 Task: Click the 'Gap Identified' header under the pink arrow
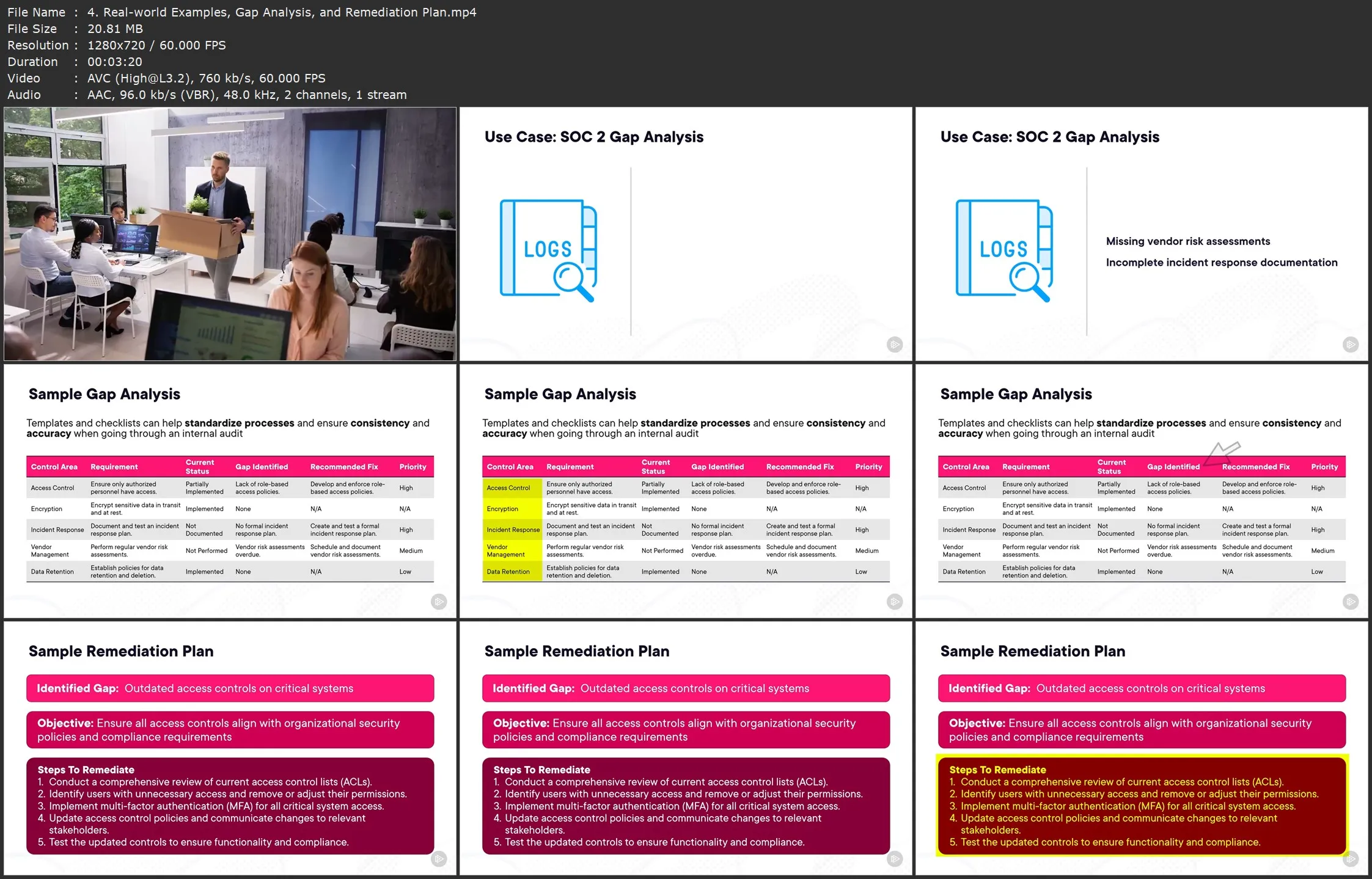(x=1173, y=467)
